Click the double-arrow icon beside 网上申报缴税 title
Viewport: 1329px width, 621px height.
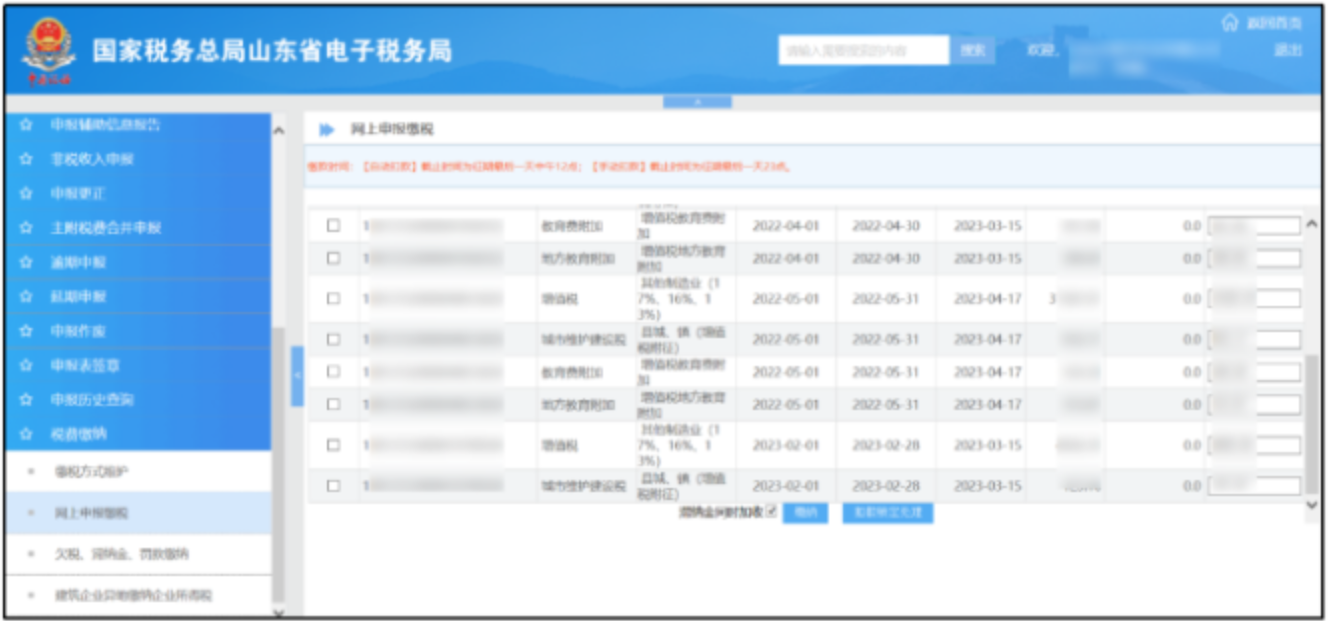pyautogui.click(x=326, y=130)
